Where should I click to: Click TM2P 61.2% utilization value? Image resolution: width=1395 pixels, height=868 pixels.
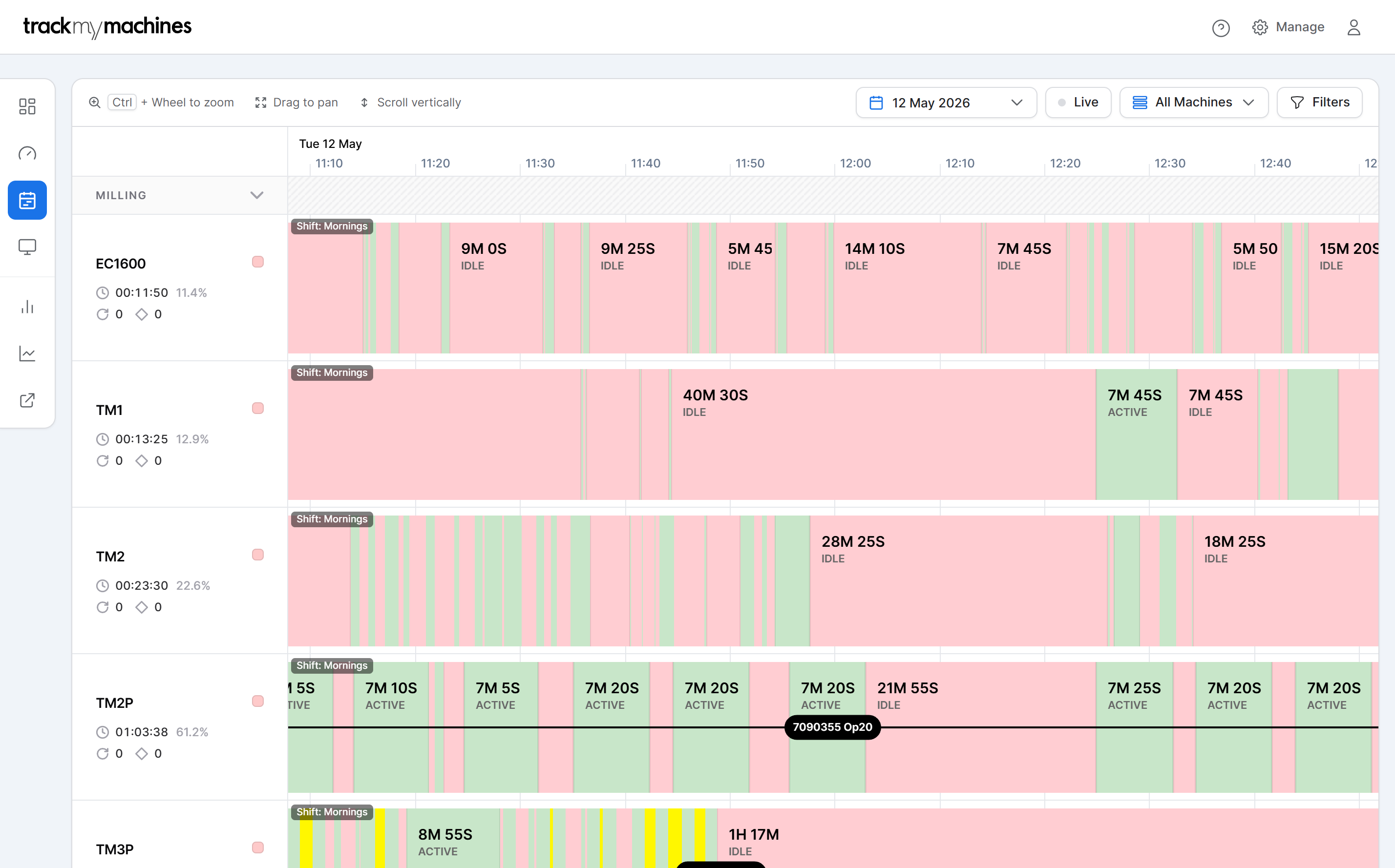pyautogui.click(x=192, y=732)
